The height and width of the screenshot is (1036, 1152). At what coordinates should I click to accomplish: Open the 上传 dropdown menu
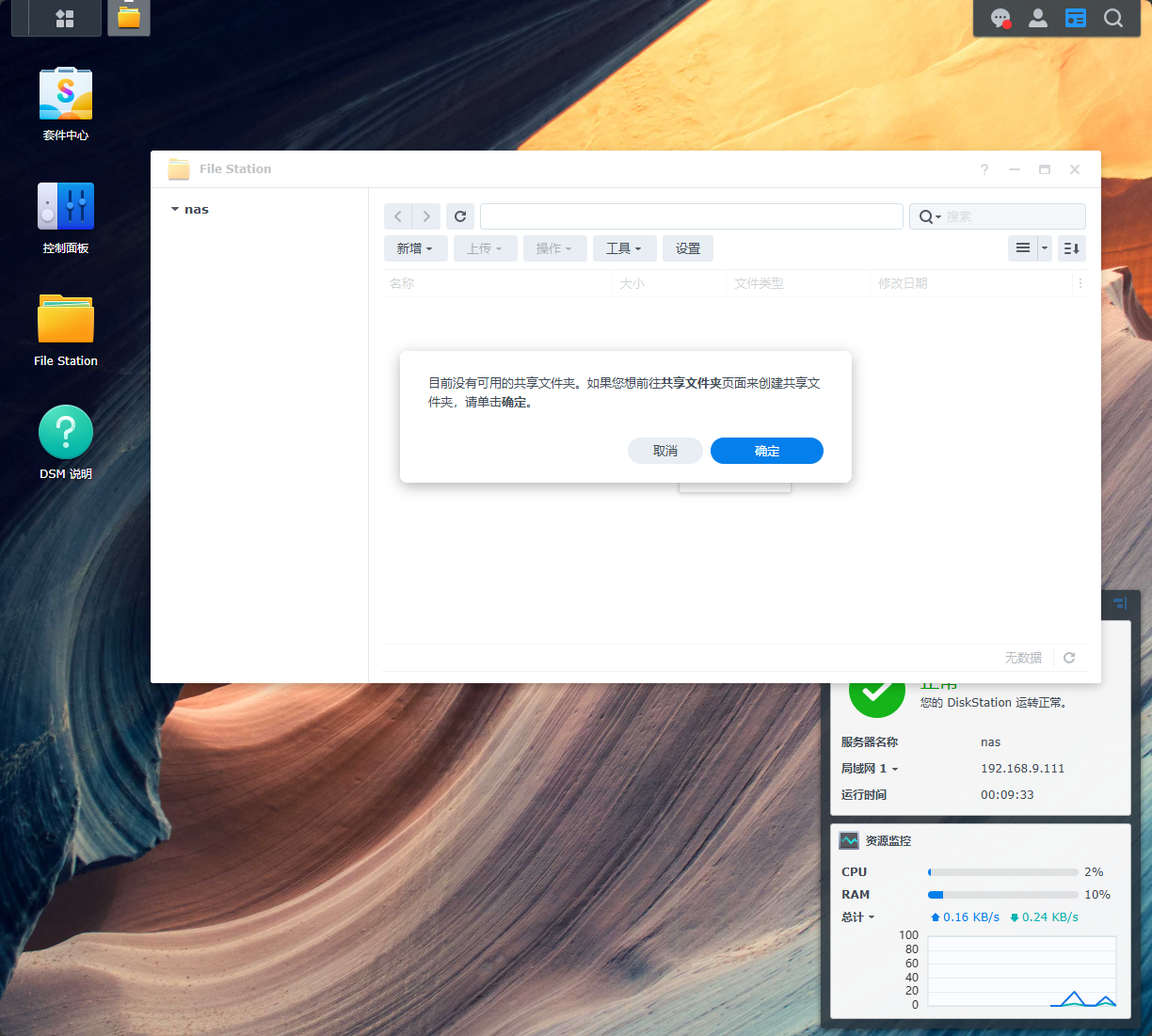[485, 248]
